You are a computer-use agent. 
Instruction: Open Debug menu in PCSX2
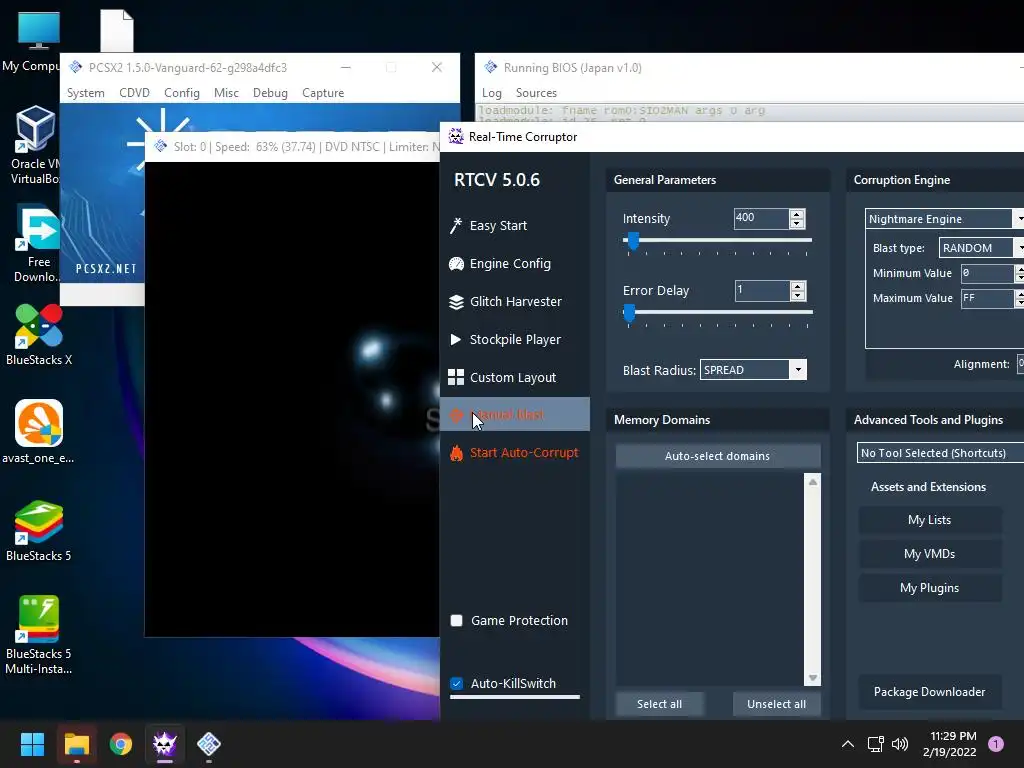tap(270, 93)
